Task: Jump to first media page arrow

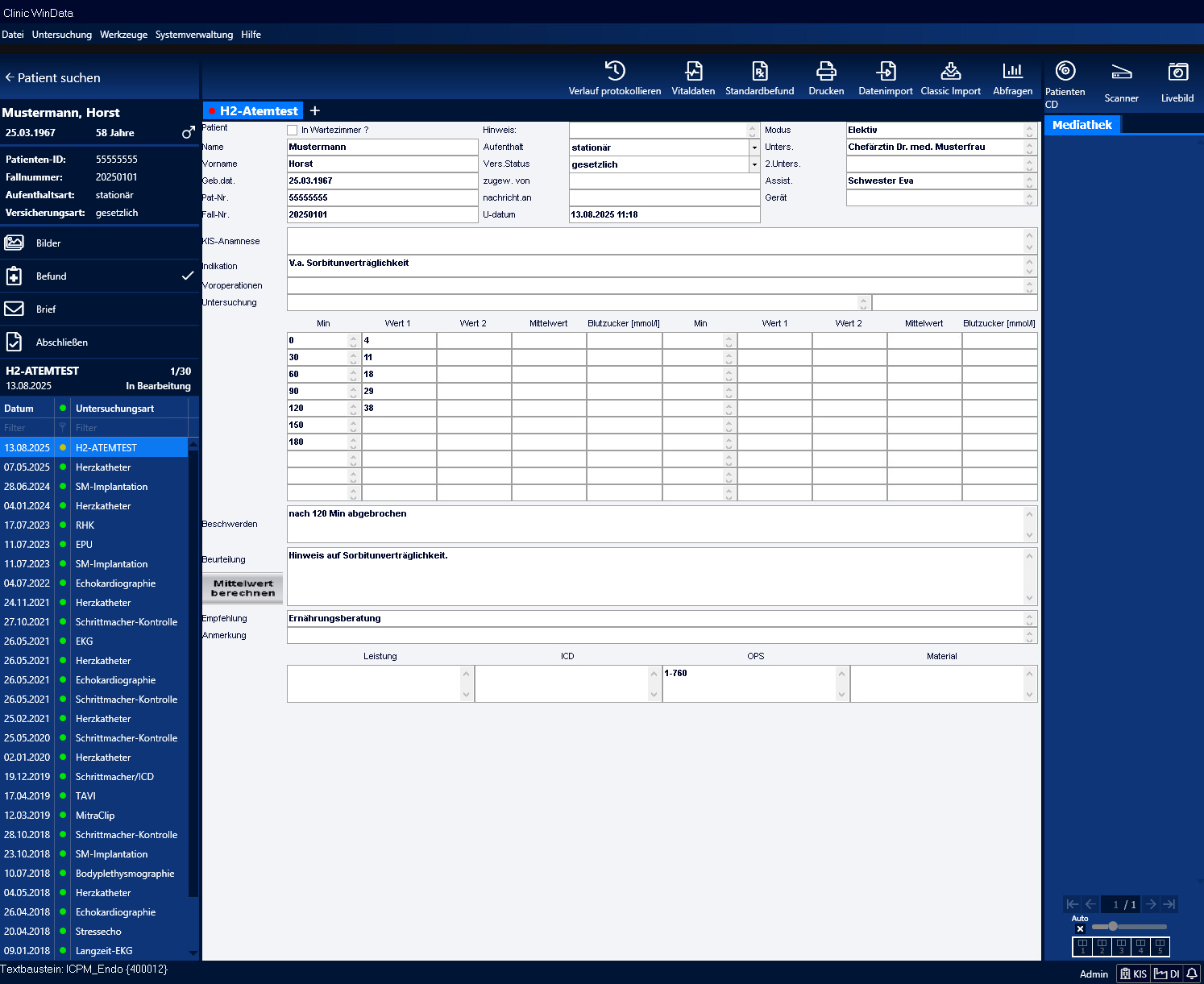Action: pos(1072,904)
